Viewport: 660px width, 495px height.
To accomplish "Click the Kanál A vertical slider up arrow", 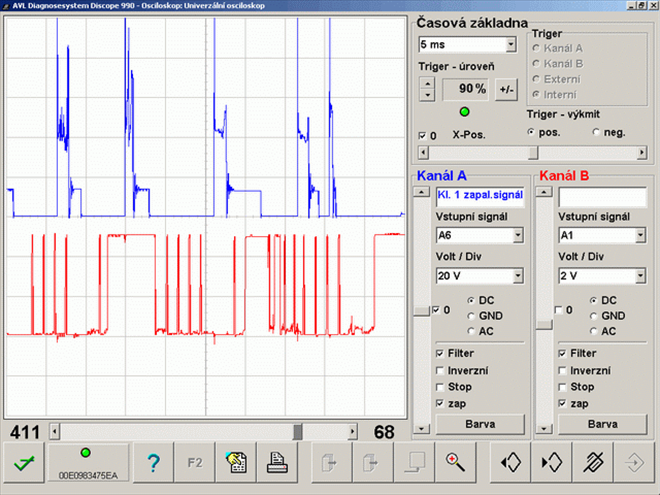I will click(x=421, y=192).
